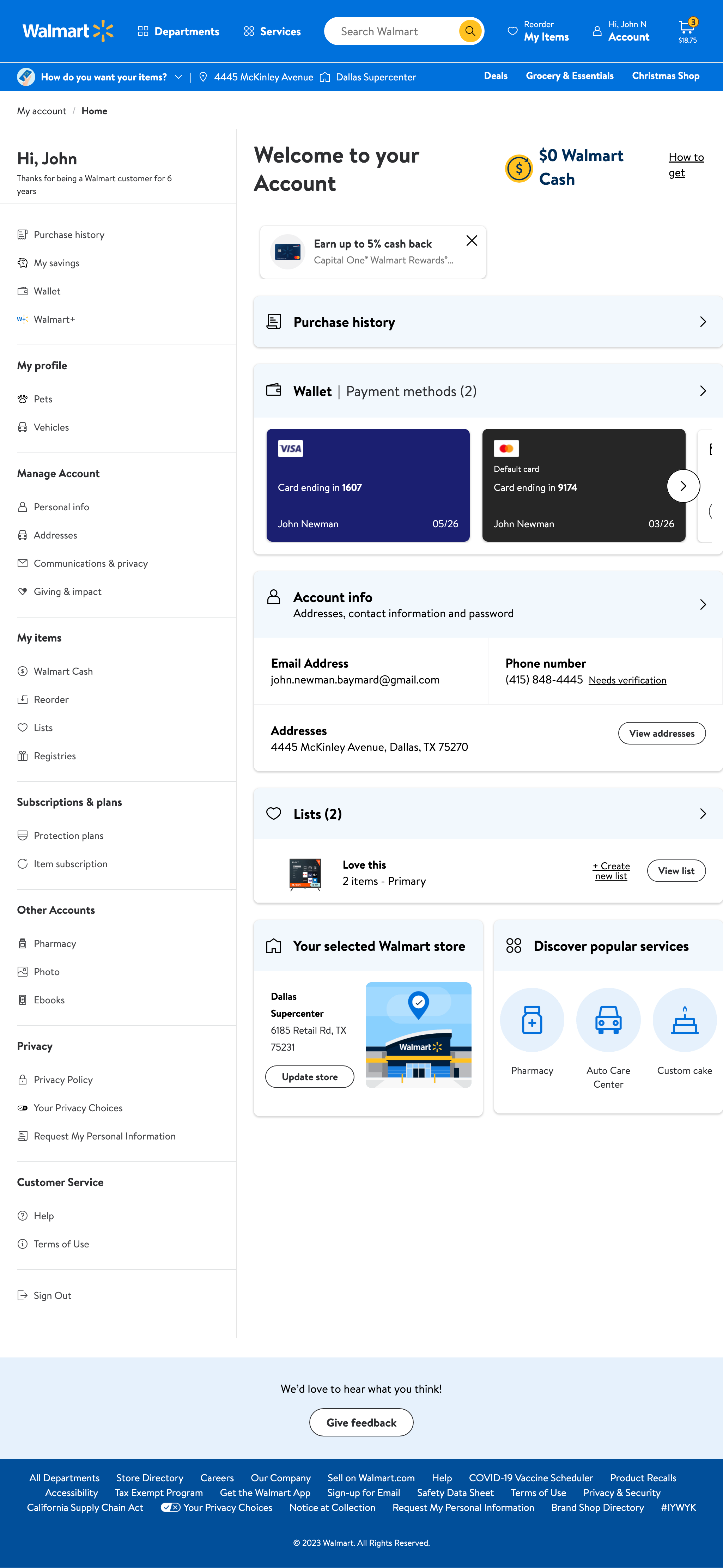Click the Auto Care Center icon
Viewport: 723px width, 1568px height.
(608, 1020)
